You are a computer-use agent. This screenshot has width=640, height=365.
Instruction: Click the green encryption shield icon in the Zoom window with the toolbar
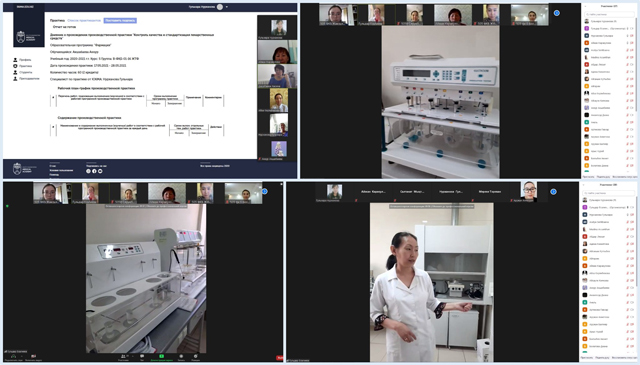click(x=7, y=206)
